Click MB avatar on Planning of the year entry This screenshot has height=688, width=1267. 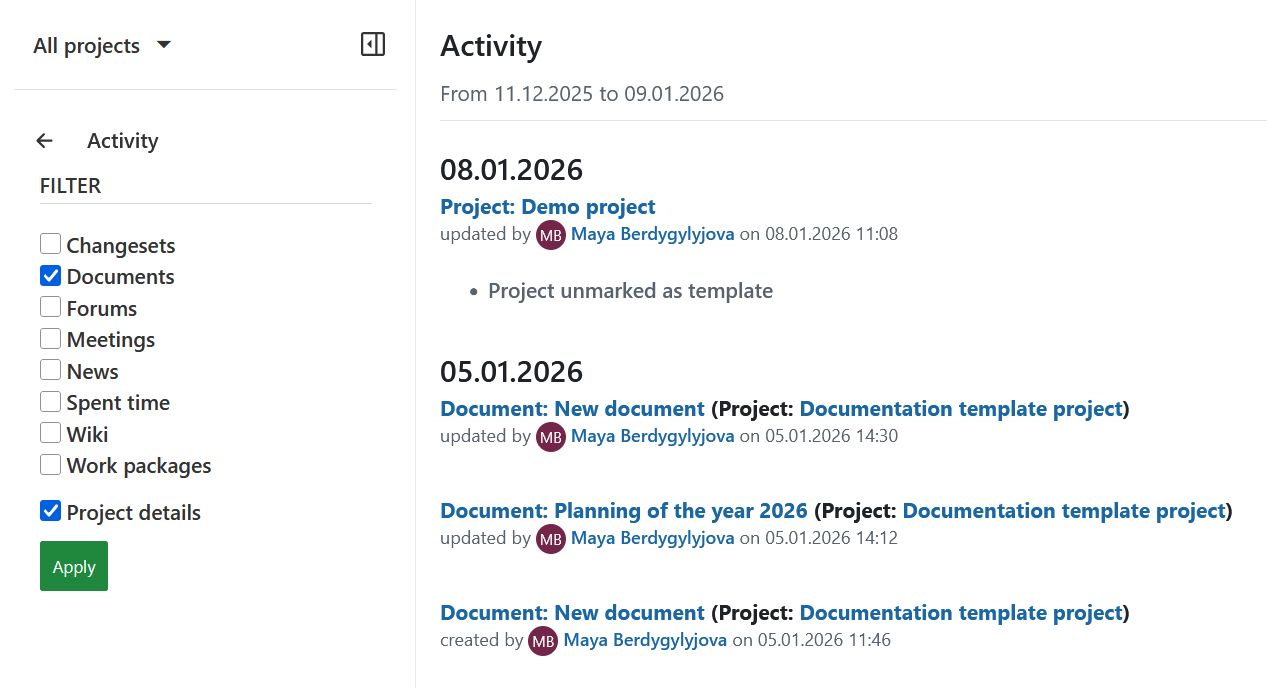550,538
